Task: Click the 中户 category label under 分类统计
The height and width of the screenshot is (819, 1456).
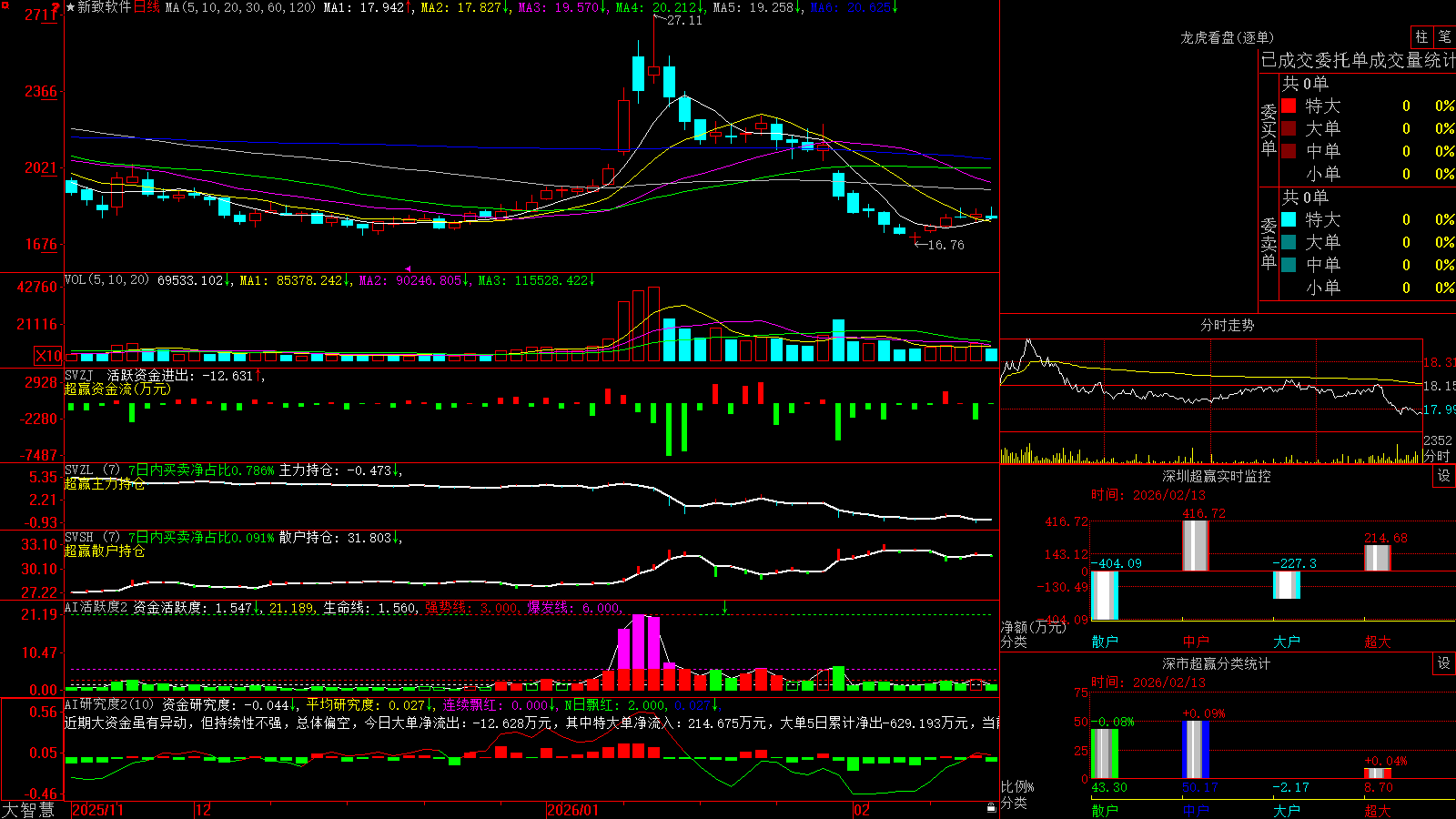Action: [x=1196, y=810]
